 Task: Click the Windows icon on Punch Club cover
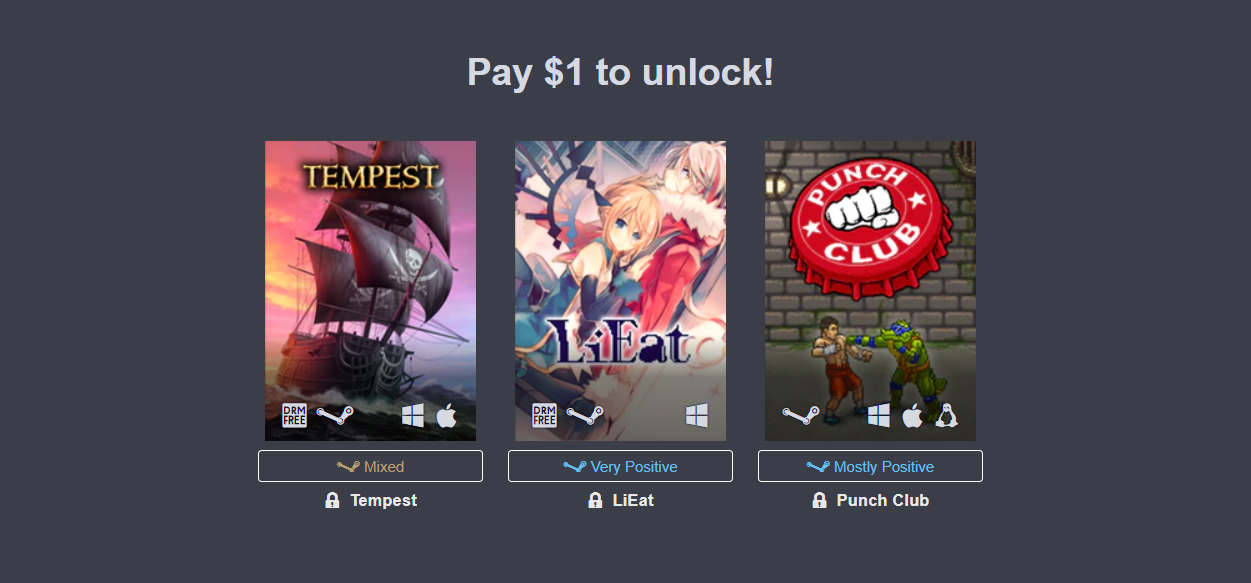[x=879, y=415]
